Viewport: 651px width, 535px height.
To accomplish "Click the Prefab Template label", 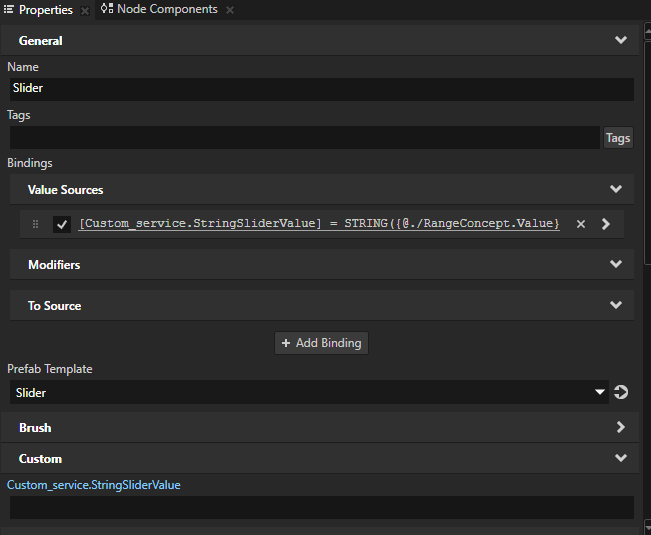I will (x=50, y=369).
